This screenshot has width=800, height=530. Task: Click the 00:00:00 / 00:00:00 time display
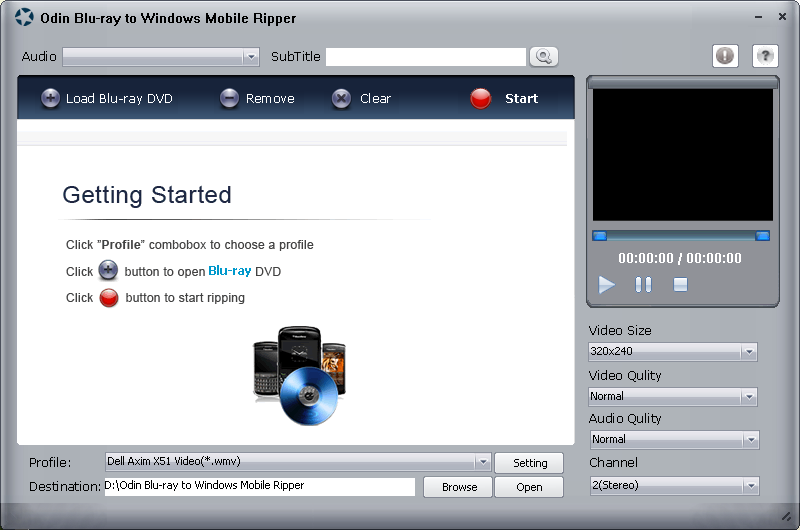coord(680,258)
